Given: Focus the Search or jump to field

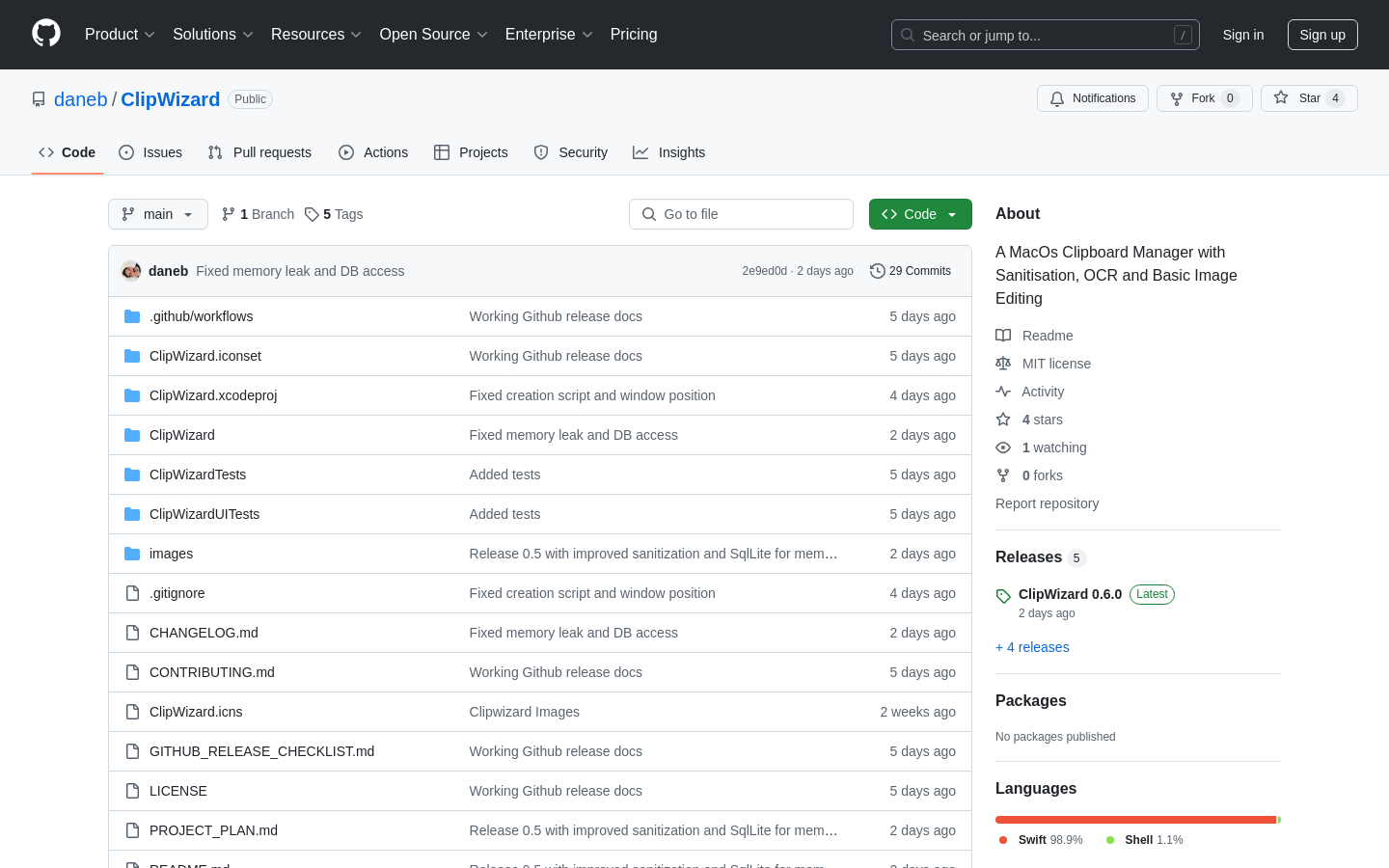Looking at the screenshot, I should click(1046, 35).
